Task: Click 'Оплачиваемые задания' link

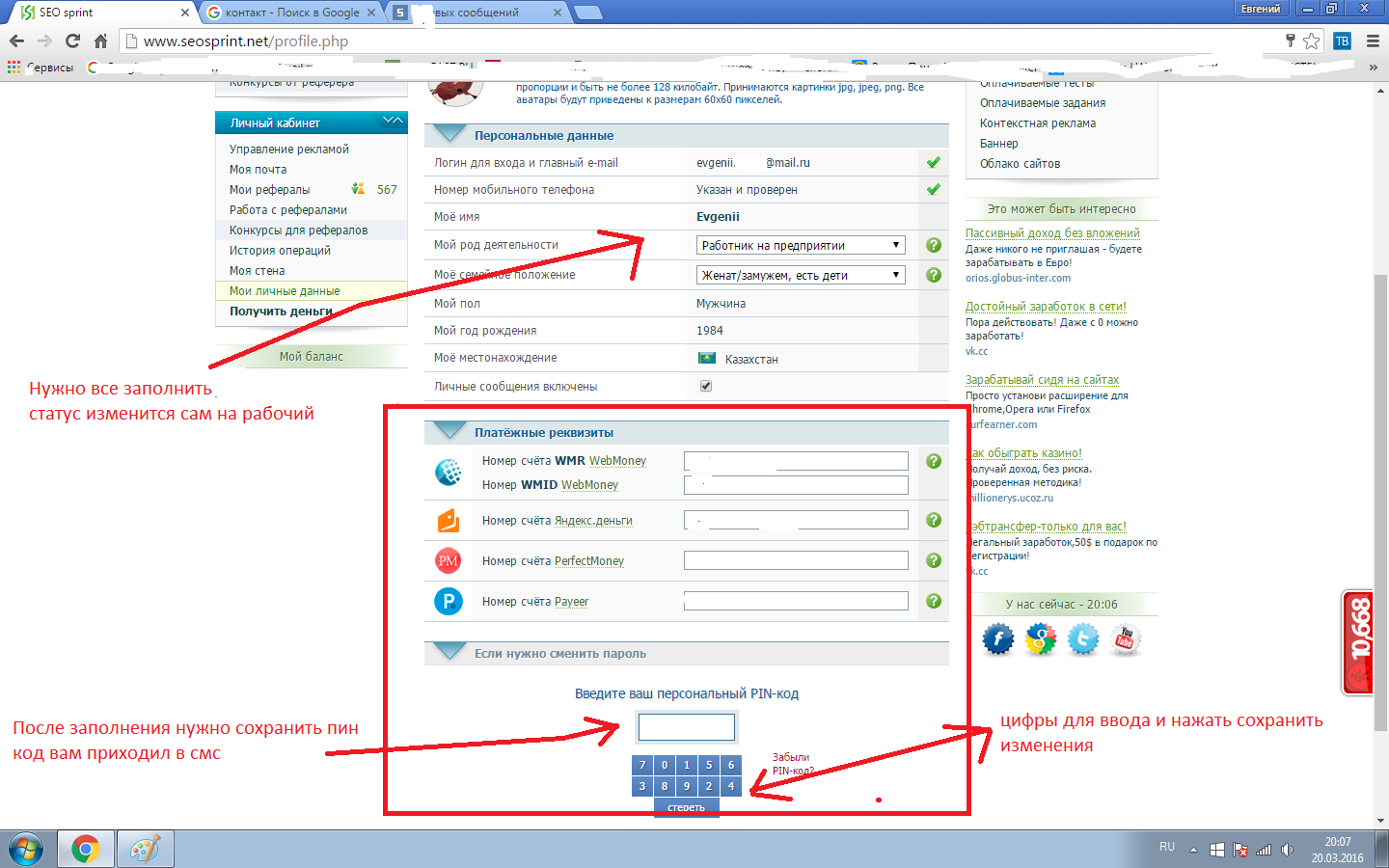Action: [x=1043, y=102]
